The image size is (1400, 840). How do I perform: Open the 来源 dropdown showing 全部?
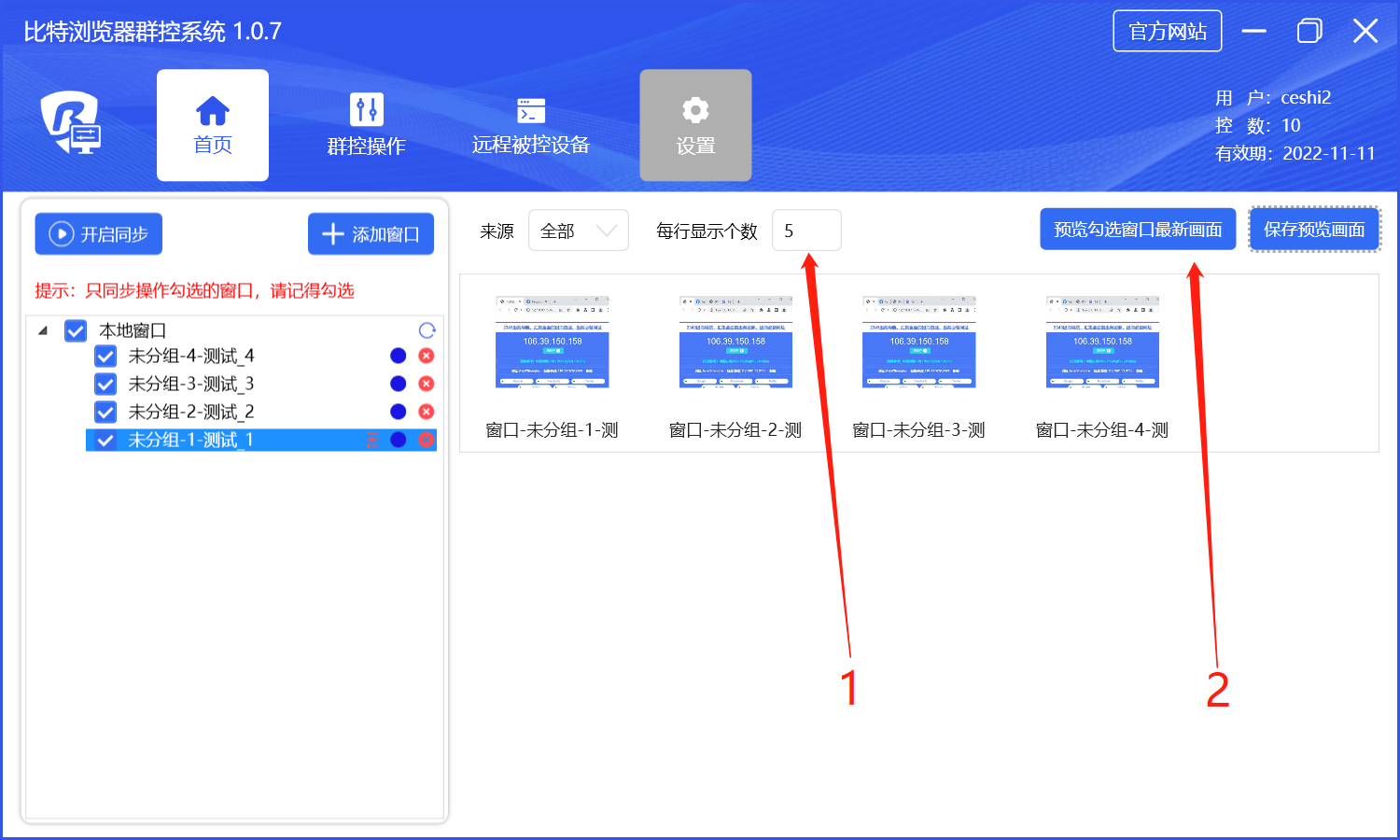coord(578,231)
